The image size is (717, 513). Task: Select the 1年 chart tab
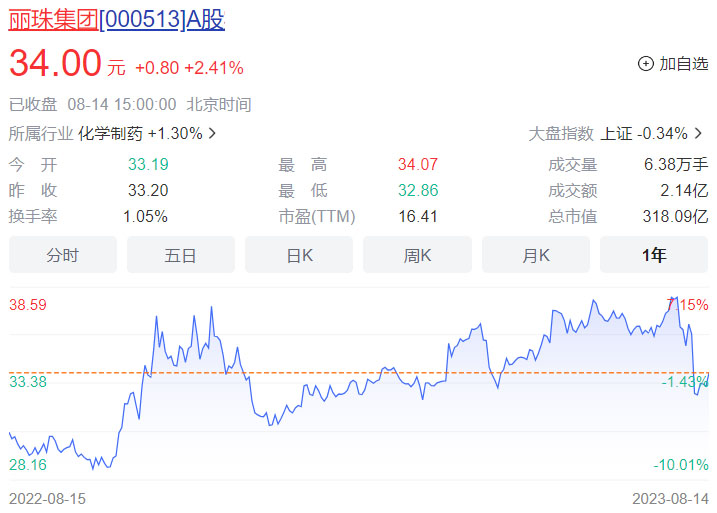654,255
